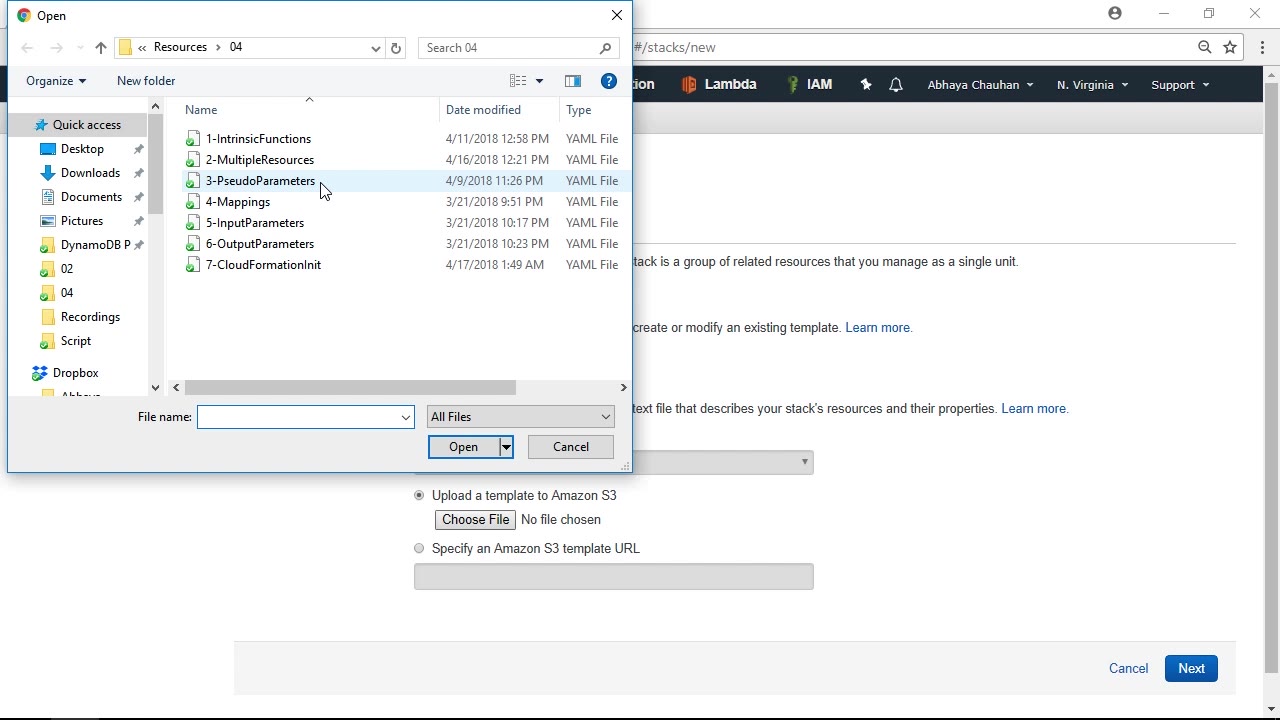Image resolution: width=1280 pixels, height=720 pixels.
Task: Go up one folder level
Action: (x=100, y=48)
